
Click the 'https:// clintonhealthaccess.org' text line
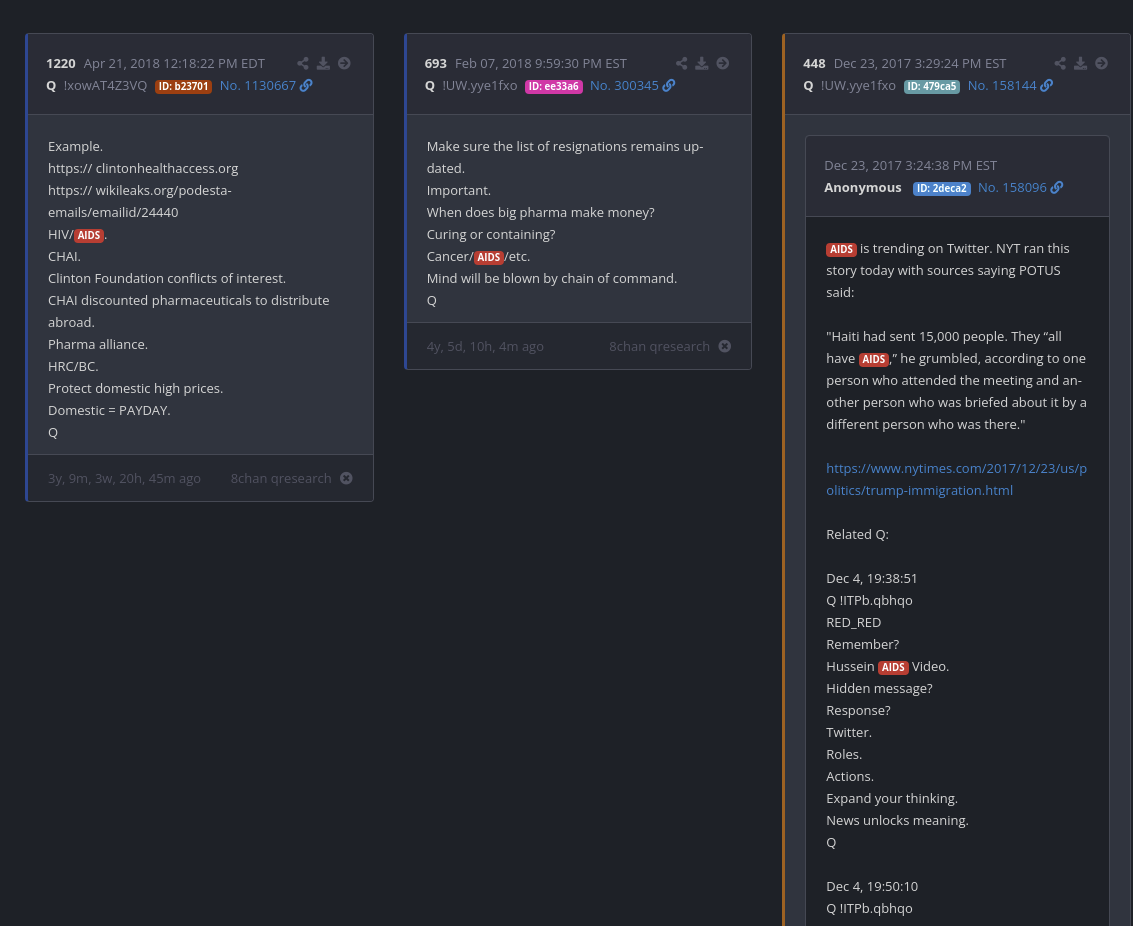point(143,168)
